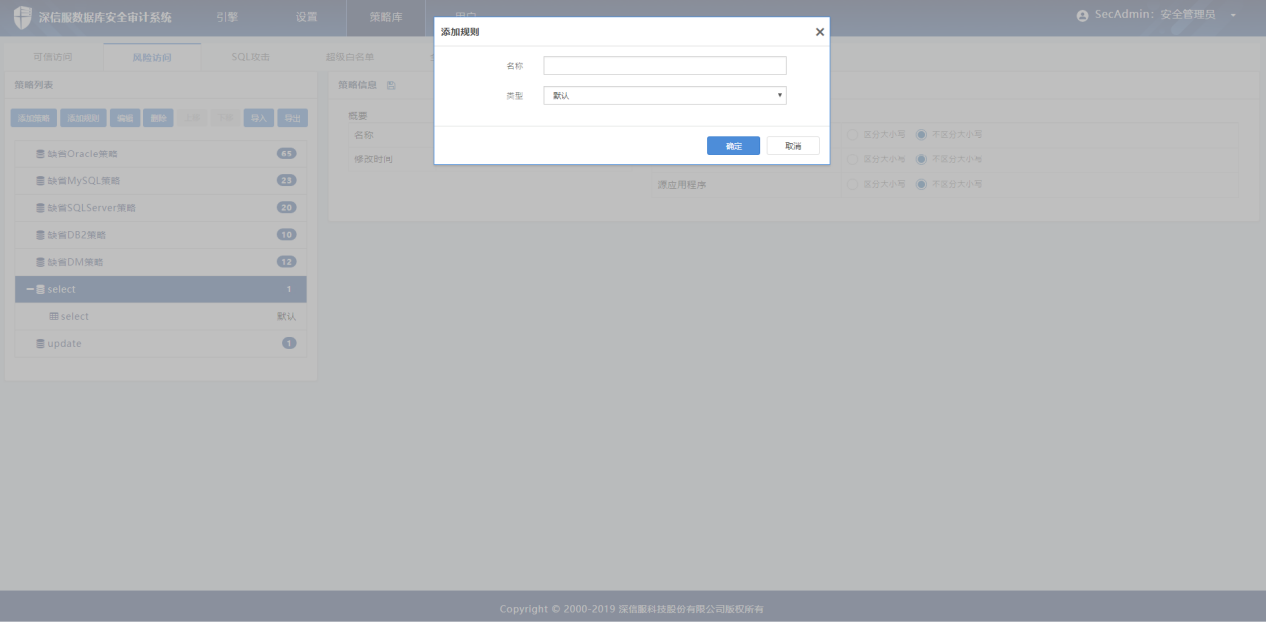Click the database icon of the update policy
The image size is (1266, 623).
(x=40, y=344)
